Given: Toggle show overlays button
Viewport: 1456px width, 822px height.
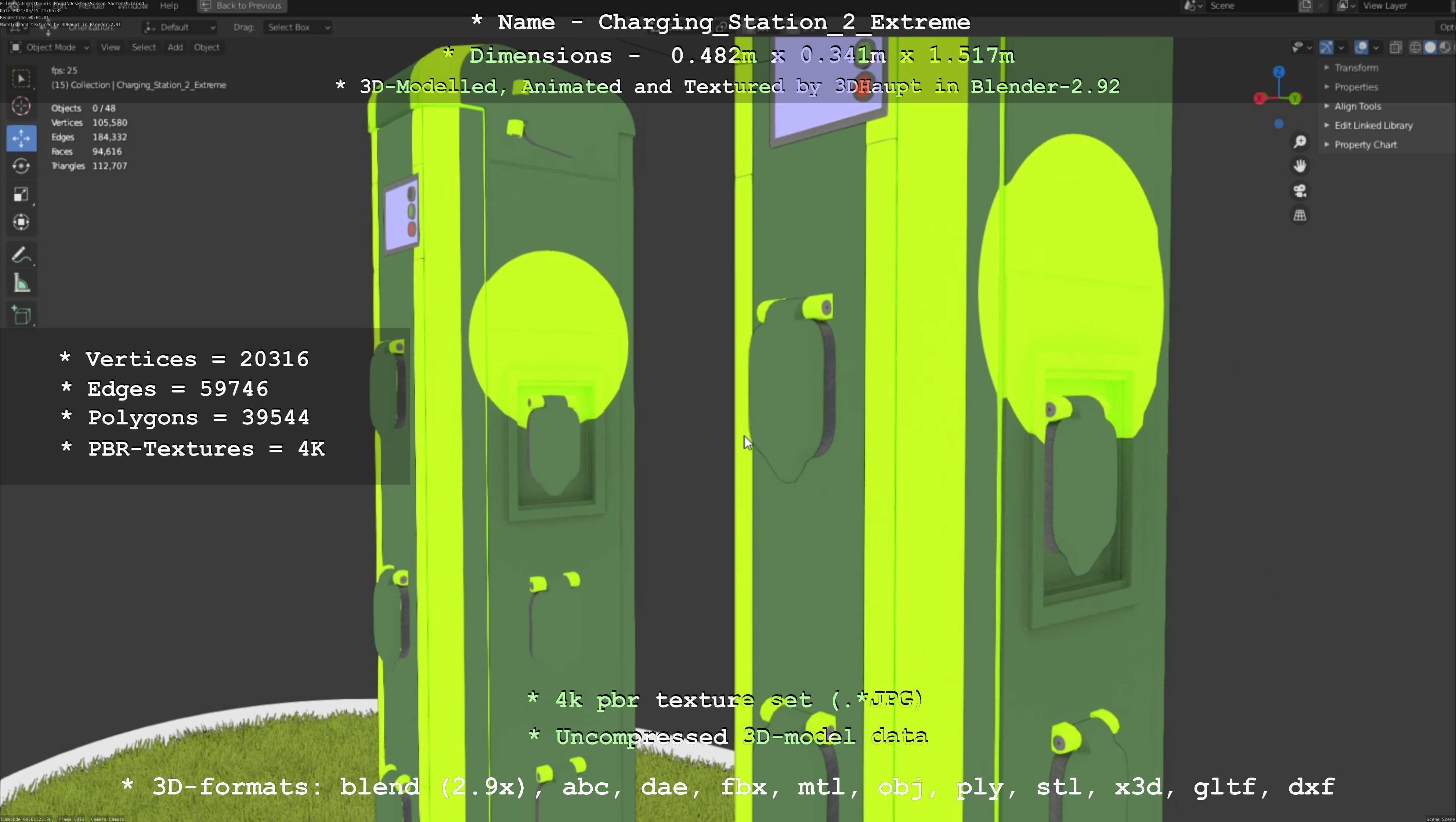Looking at the screenshot, I should (x=1361, y=47).
